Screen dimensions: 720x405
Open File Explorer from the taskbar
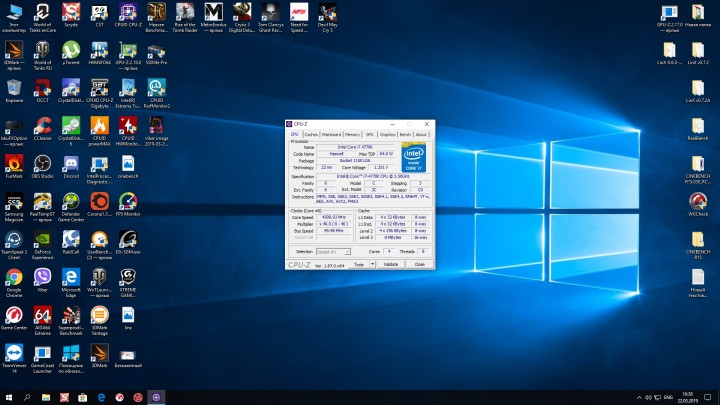point(46,397)
